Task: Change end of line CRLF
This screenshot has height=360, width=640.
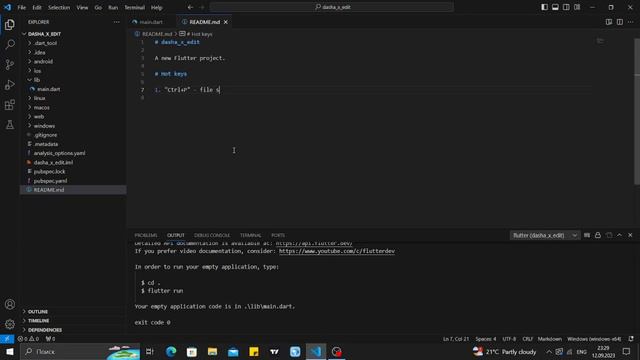Action: (527, 339)
